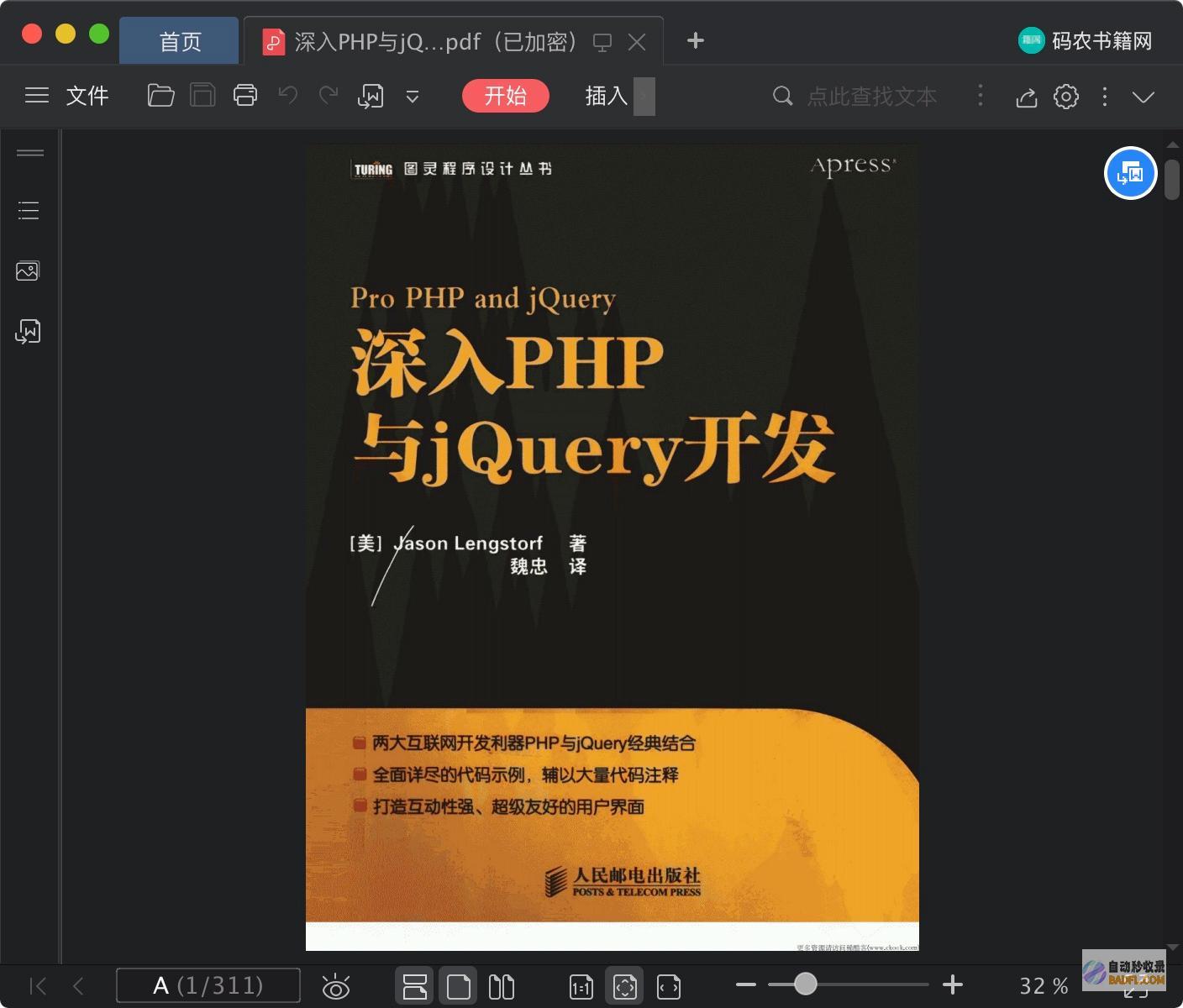Close the 深入PHP与jQ...pdf tab
Viewport: 1183px width, 1008px height.
(x=637, y=42)
